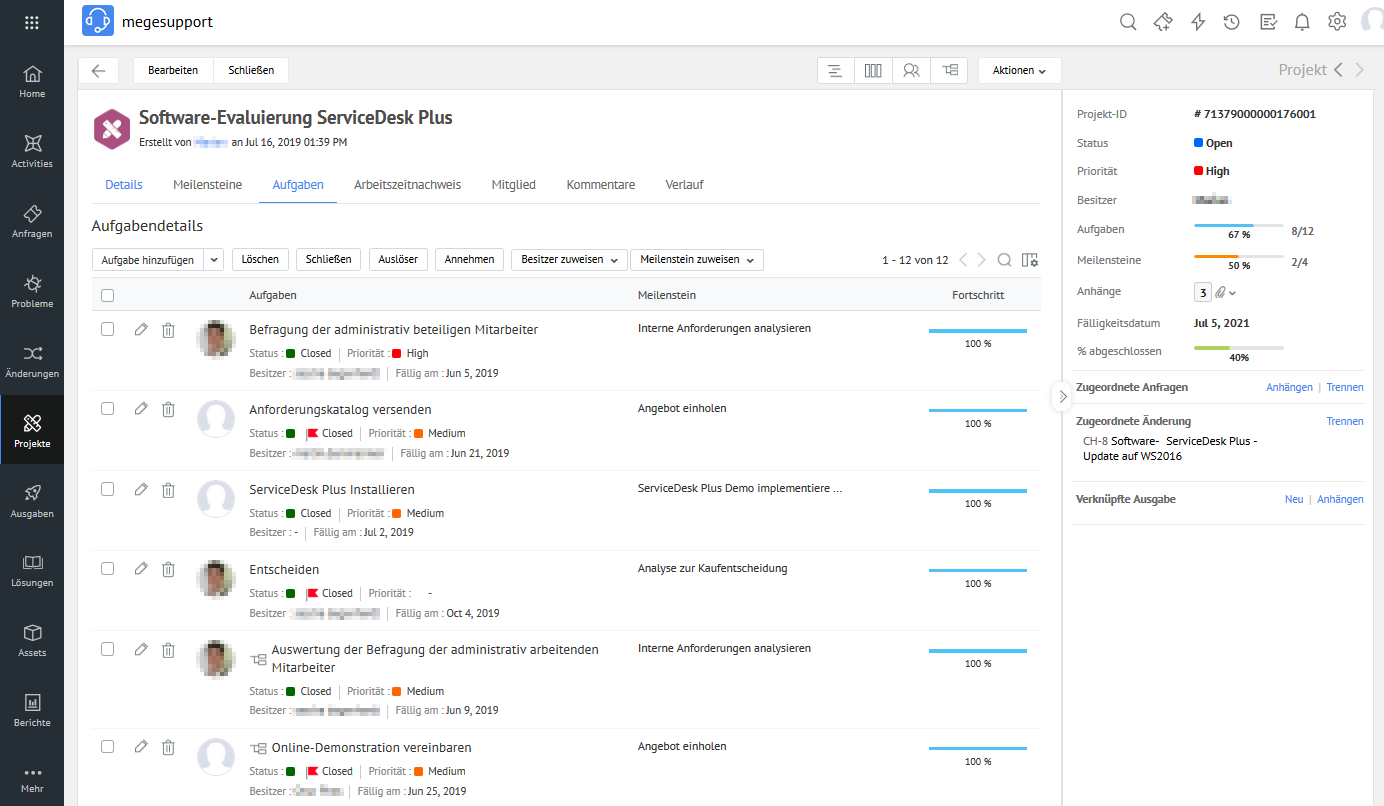Viewport: 1384px width, 806px height.
Task: Expand Aufgabe hinzufügen dropdown arrow
Action: [214, 259]
